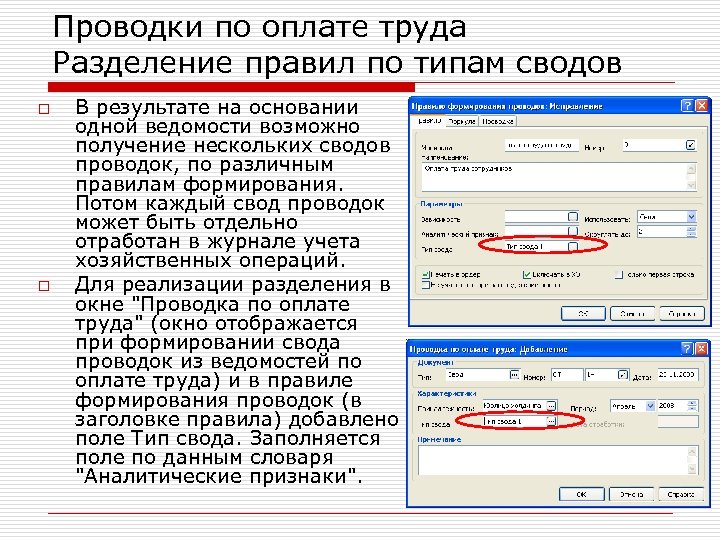
Task: Click 'Примечание' scroll-down arrow
Action: pos(692,469)
